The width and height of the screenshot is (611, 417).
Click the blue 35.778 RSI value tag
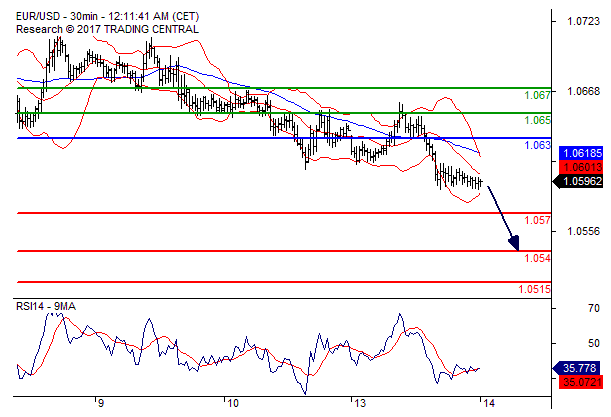click(576, 368)
